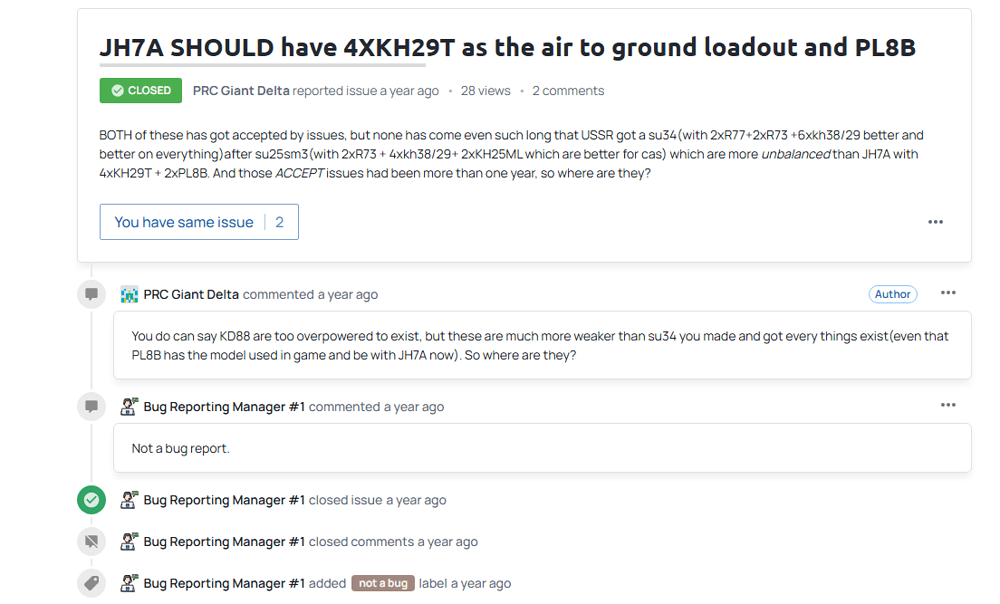Click manager avatar in closed issue event
The width and height of the screenshot is (1000, 604).
pyautogui.click(x=129, y=500)
